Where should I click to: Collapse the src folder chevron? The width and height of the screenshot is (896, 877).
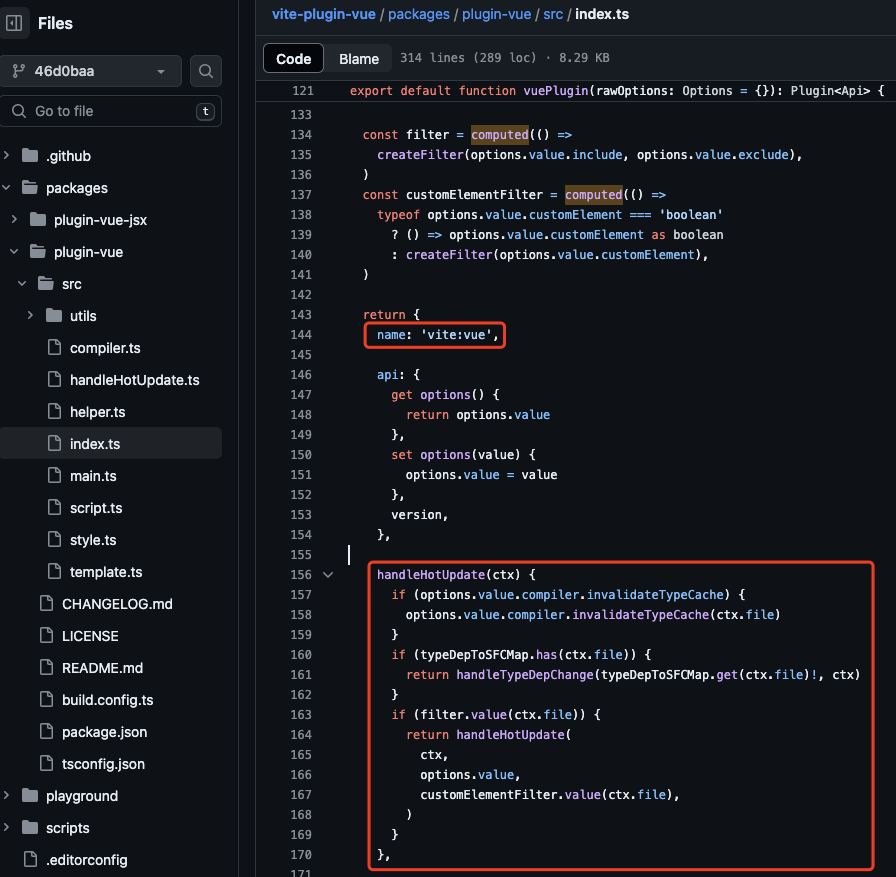(x=22, y=283)
